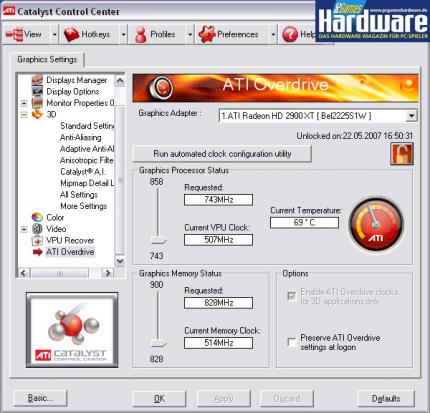Click the Hotkeys toolbar button
430x413 pixels.
[89, 34]
